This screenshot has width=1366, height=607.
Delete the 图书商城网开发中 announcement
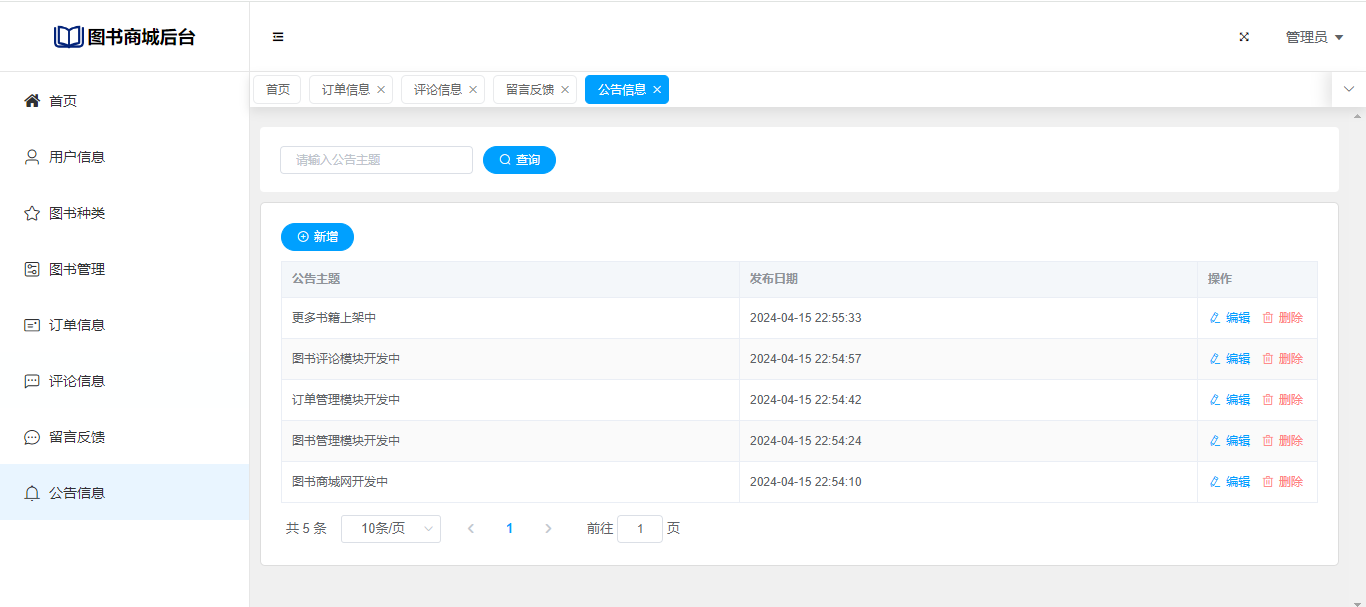click(1283, 482)
